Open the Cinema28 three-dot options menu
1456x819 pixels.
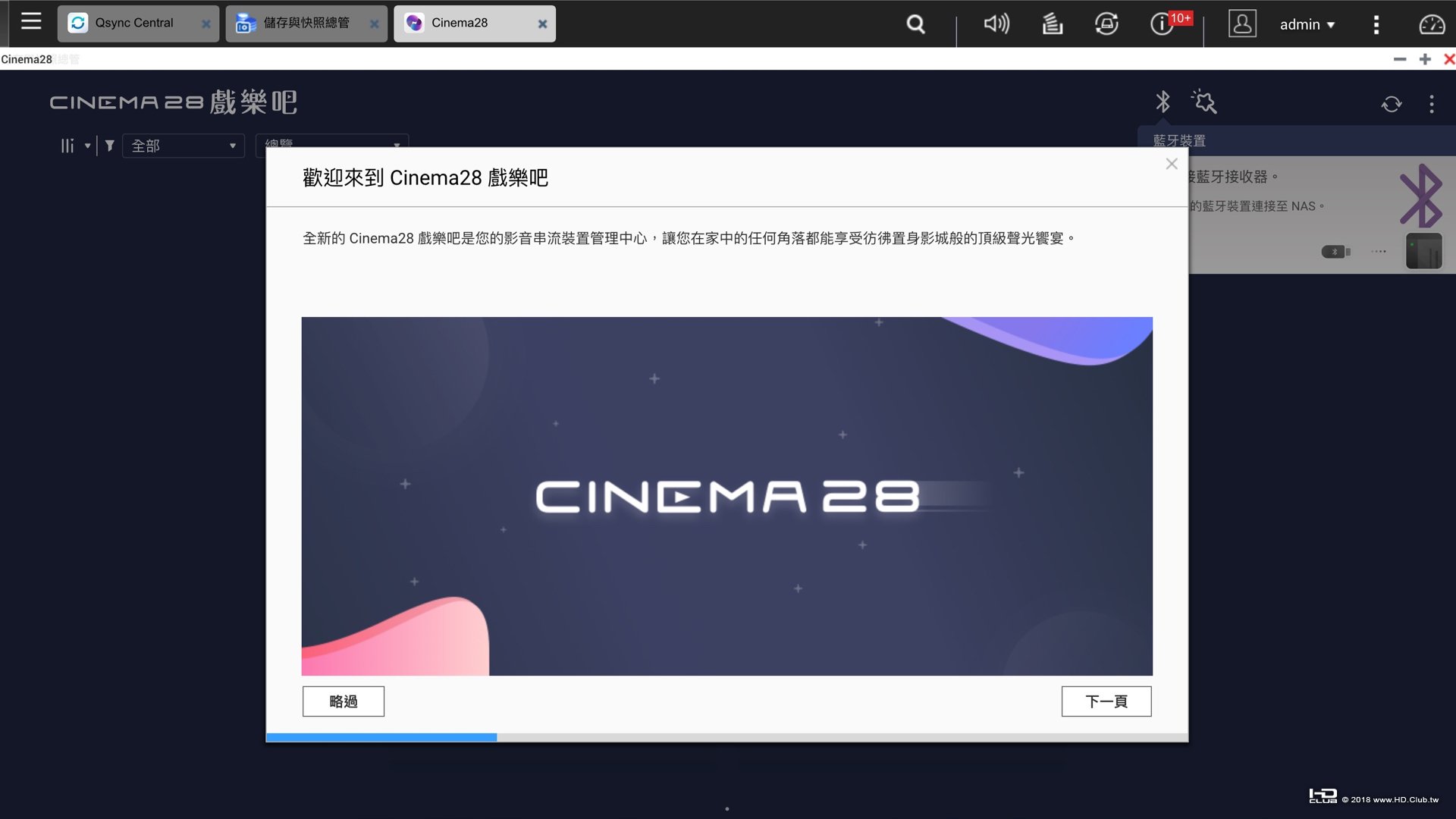click(x=1432, y=104)
